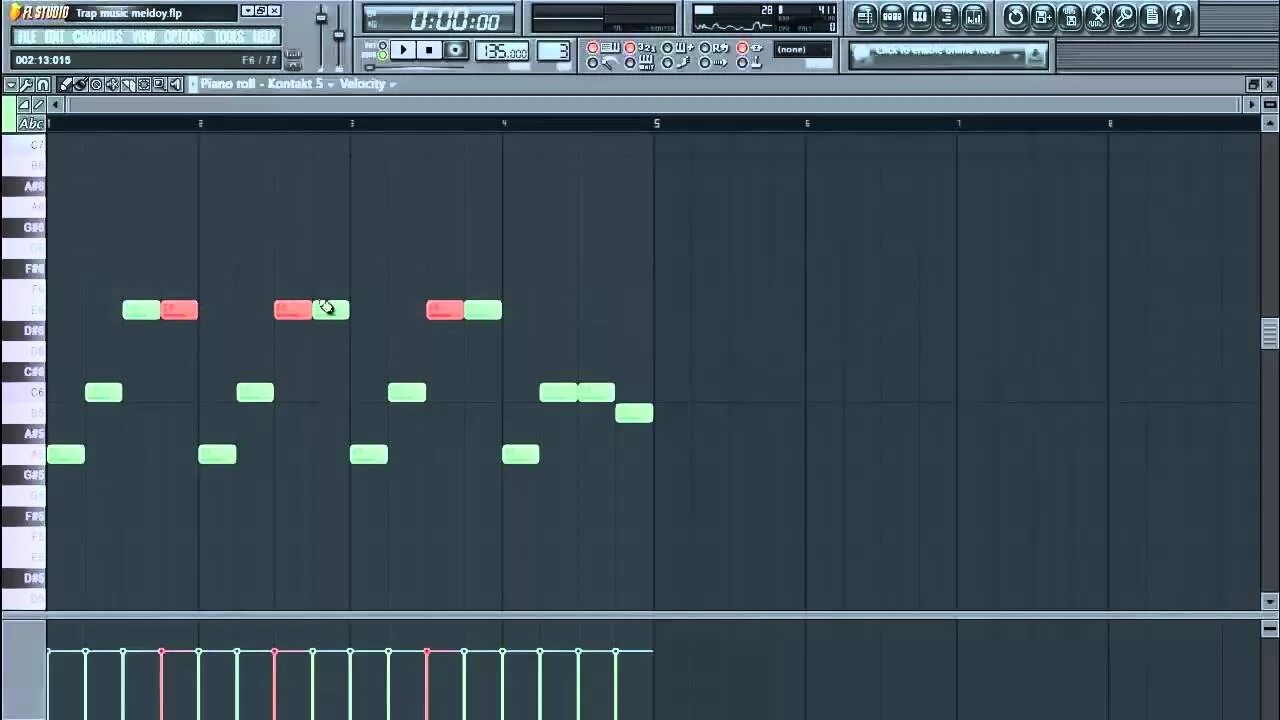Open the OPTIONS menu
Image resolution: width=1280 pixels, height=720 pixels.
click(x=185, y=37)
